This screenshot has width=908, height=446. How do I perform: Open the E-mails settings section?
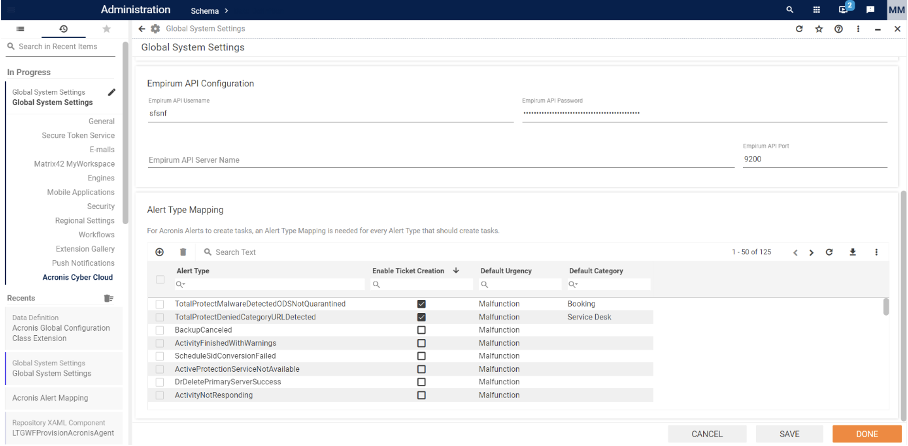tap(102, 149)
